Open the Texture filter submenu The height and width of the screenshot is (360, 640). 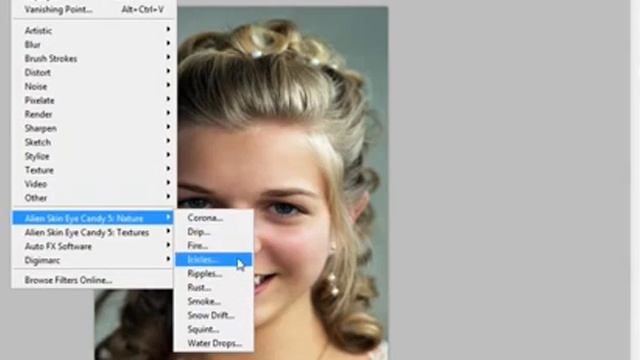[x=94, y=170]
